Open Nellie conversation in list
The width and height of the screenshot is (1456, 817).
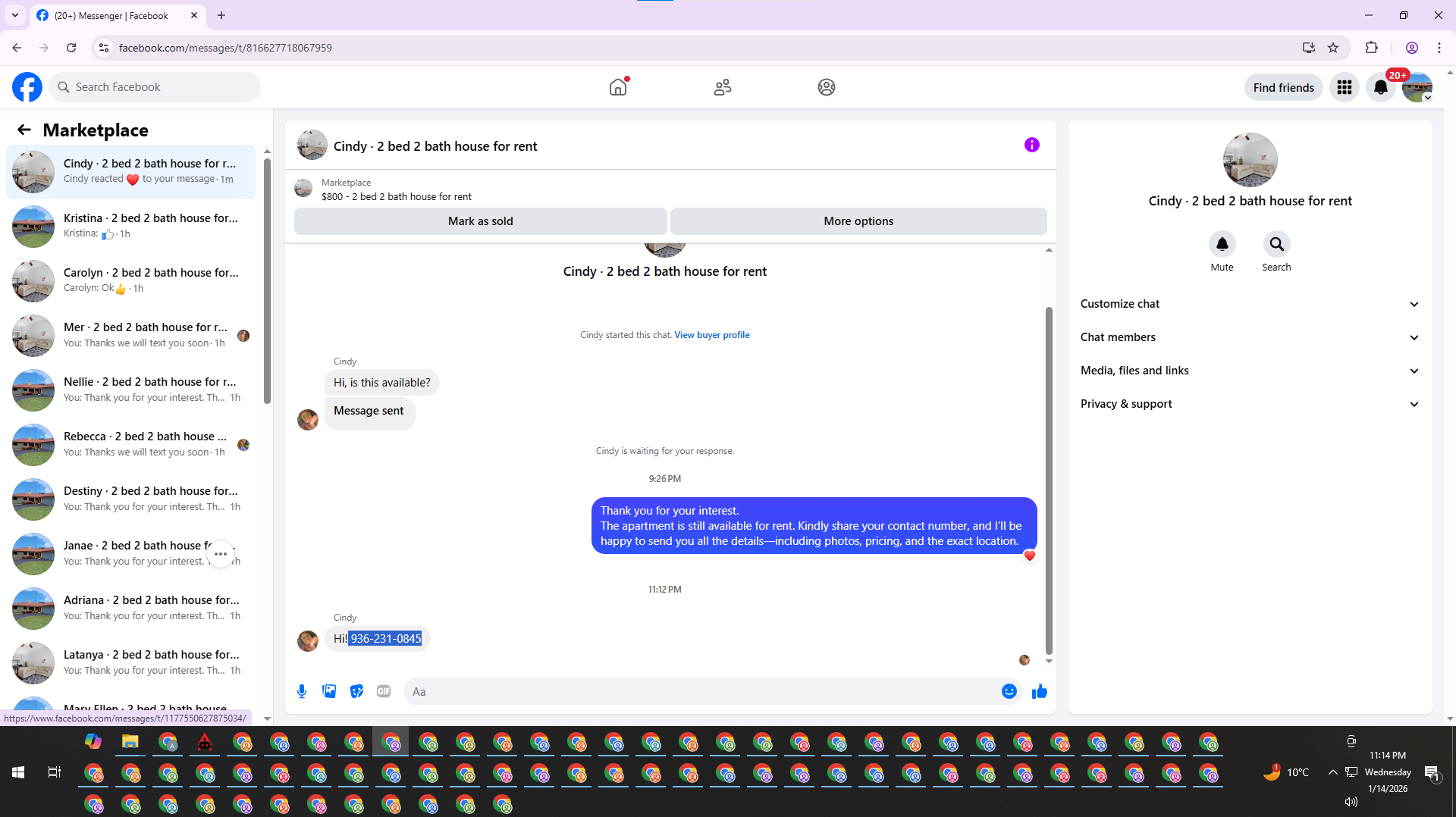(x=131, y=390)
